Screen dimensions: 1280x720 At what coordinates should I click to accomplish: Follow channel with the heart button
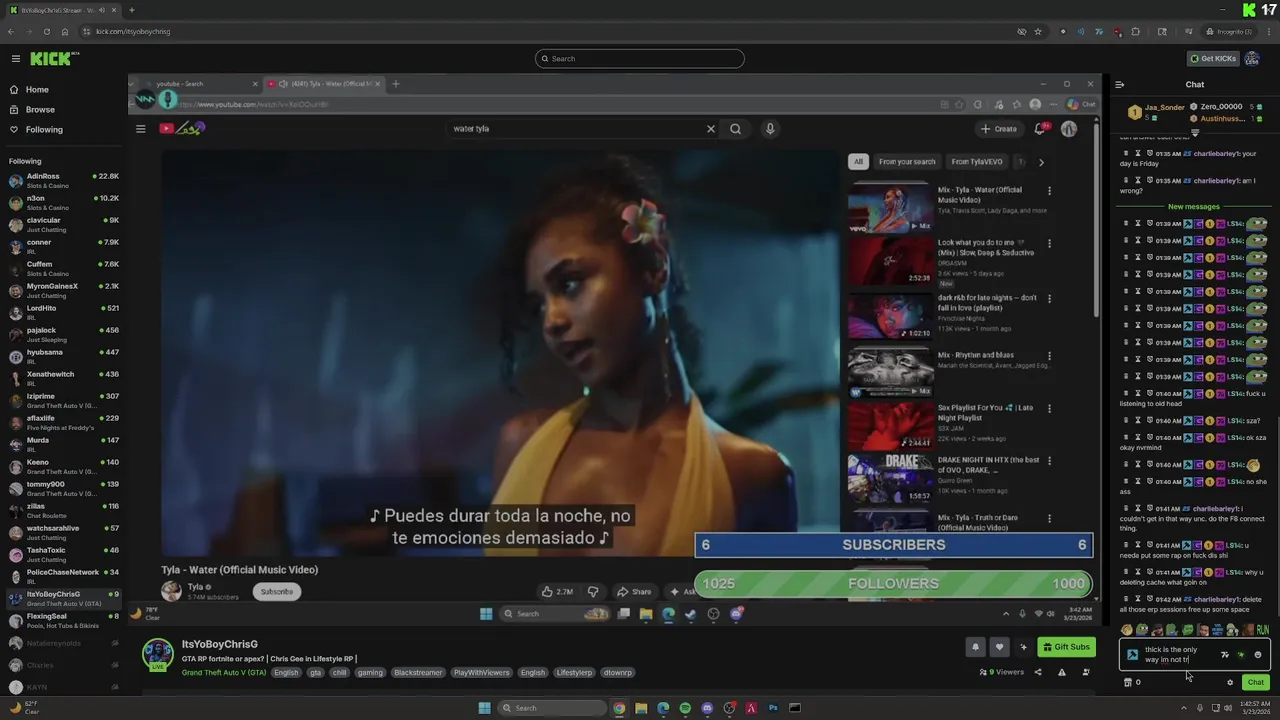tap(998, 647)
